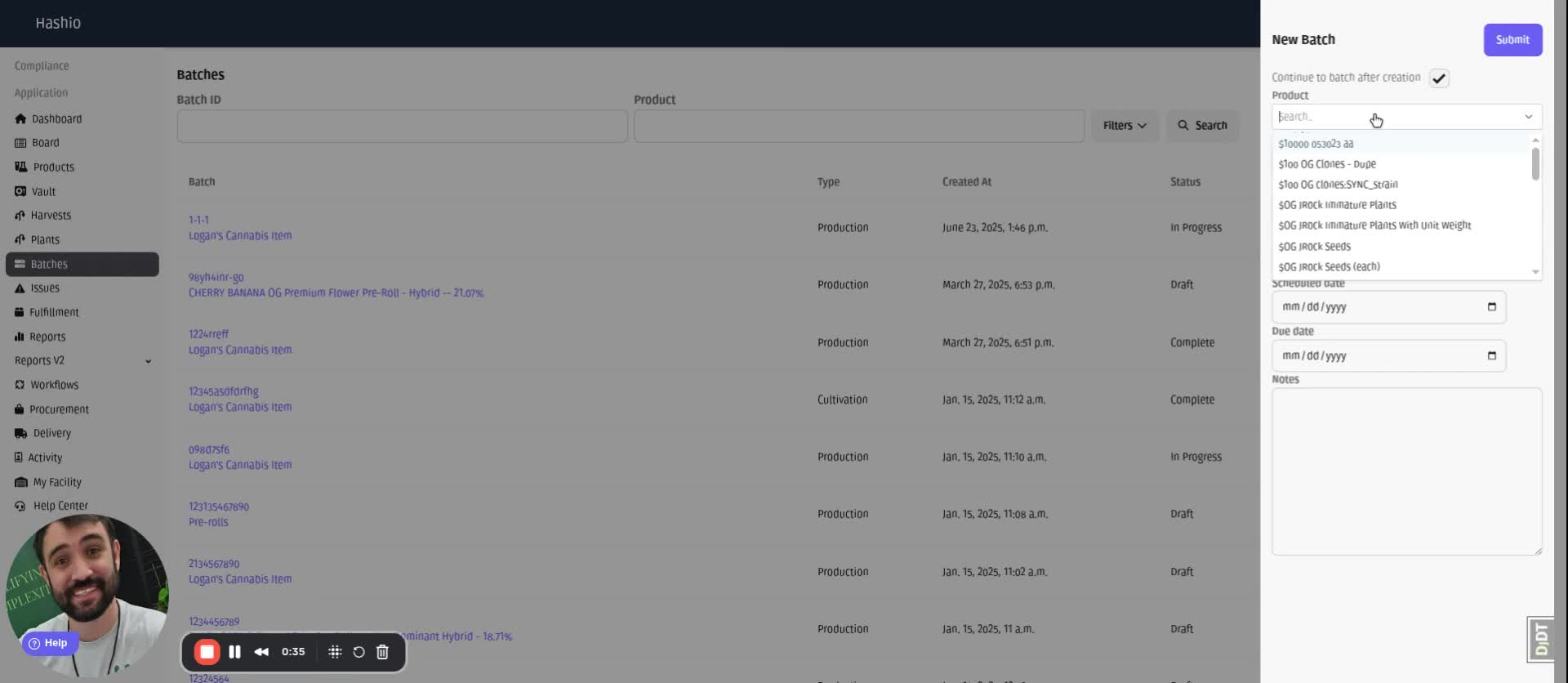Open Pre-rolls product link

tap(208, 522)
